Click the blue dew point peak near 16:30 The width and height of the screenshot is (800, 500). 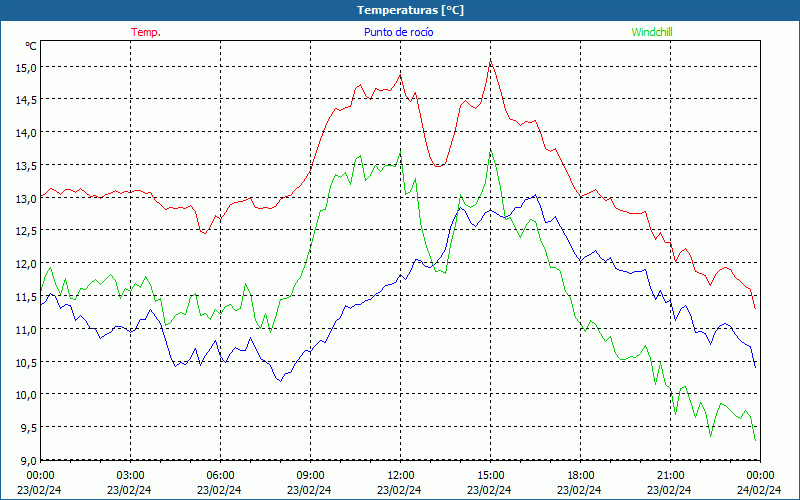(535, 195)
